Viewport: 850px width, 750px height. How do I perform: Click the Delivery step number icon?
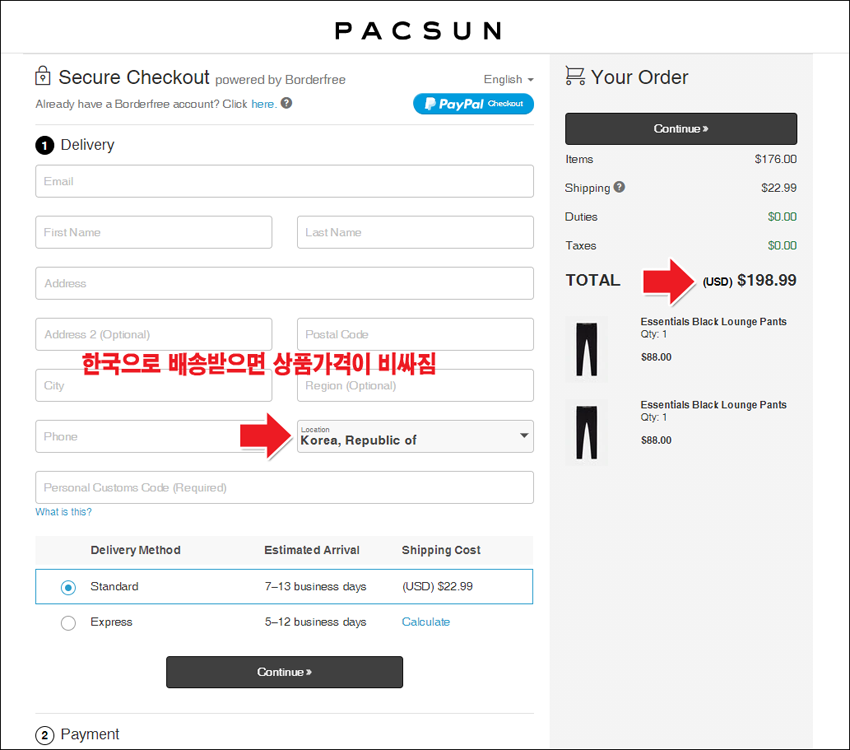tap(44, 145)
